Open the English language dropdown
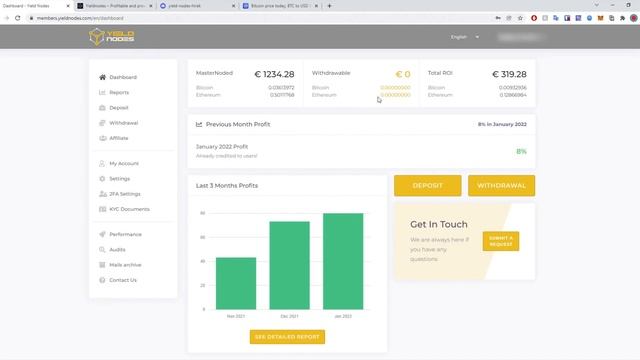The image size is (640, 360). (464, 37)
